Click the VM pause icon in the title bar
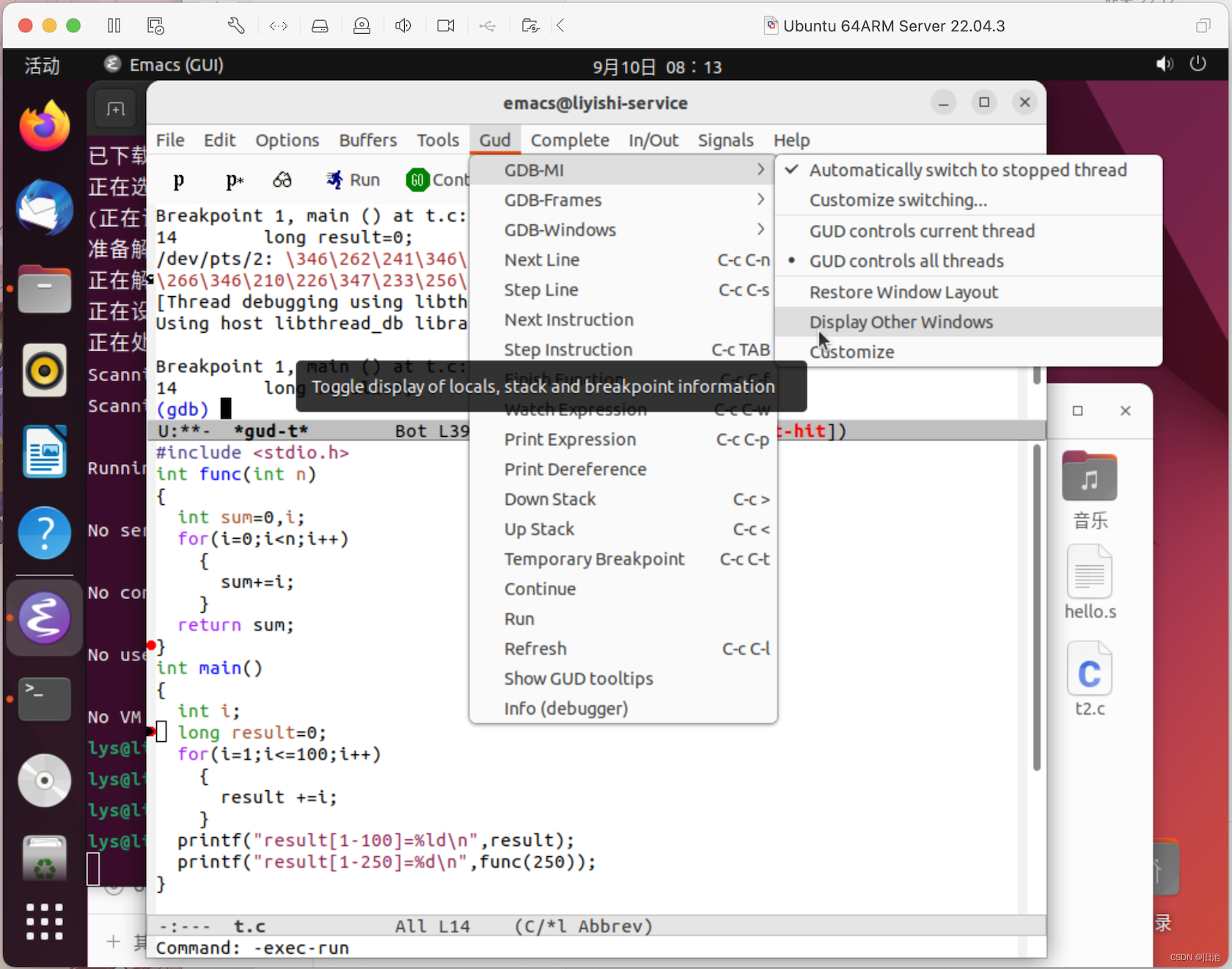This screenshot has height=969, width=1232. pyautogui.click(x=114, y=26)
